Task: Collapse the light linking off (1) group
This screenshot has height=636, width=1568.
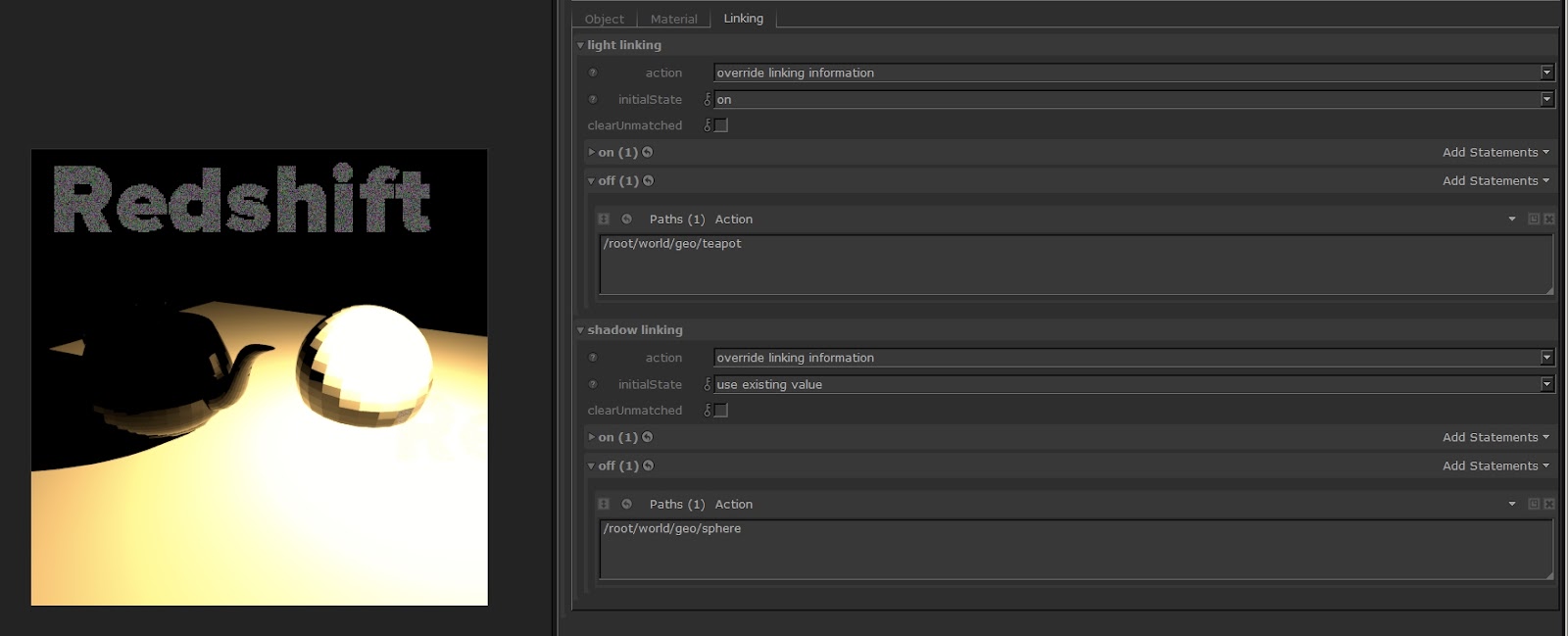Action: (x=591, y=180)
